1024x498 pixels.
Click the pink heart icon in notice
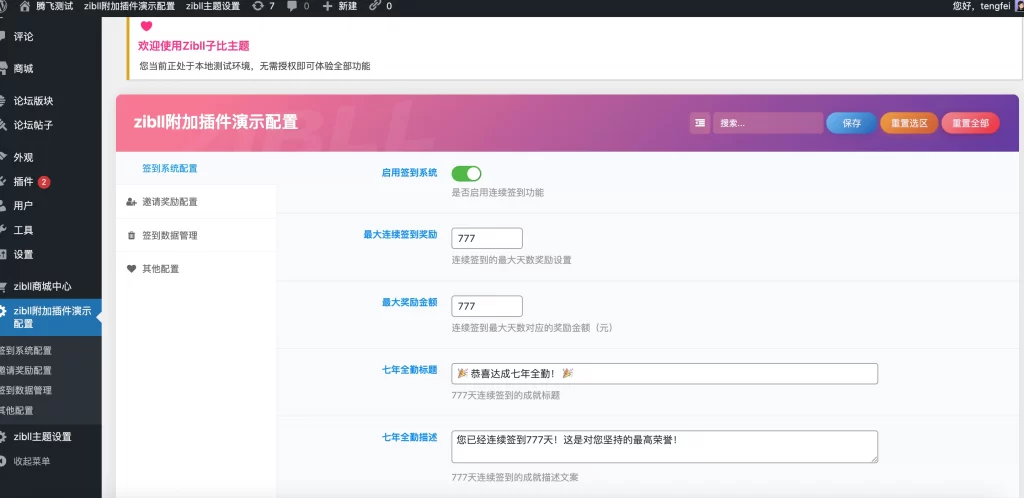146,26
